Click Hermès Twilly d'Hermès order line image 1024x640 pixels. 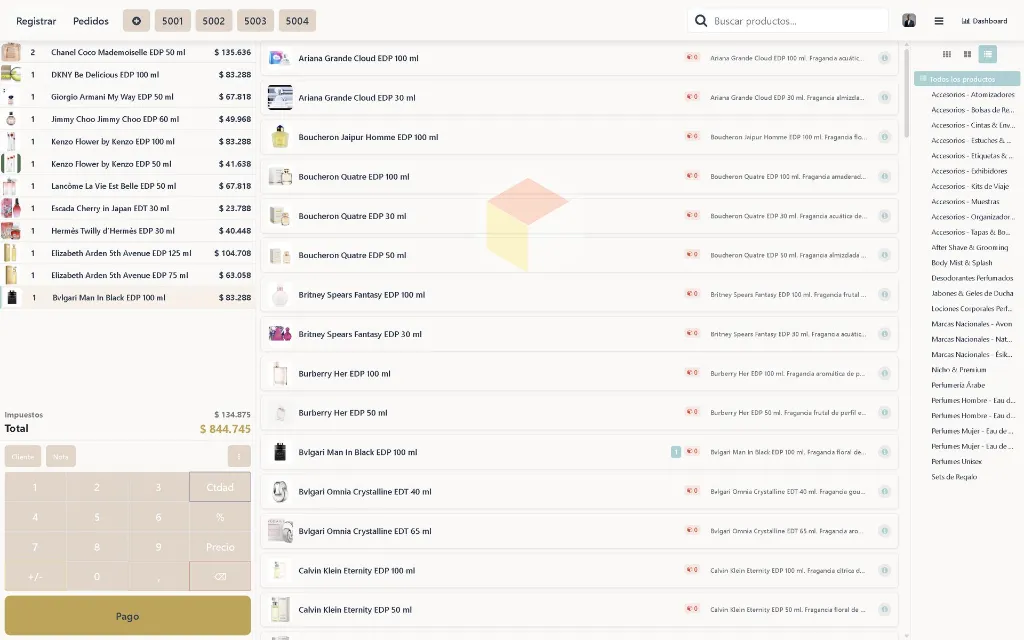10,231
